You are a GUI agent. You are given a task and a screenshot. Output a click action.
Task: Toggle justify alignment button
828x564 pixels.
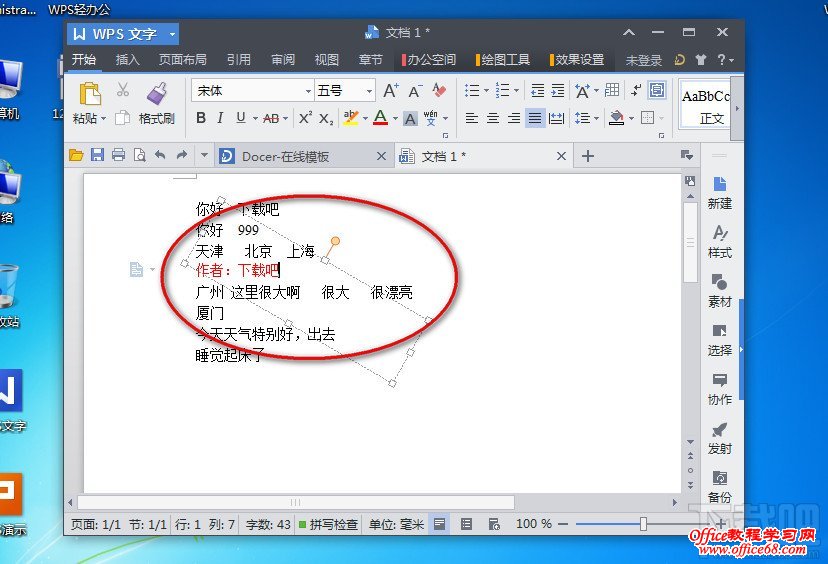tap(535, 118)
